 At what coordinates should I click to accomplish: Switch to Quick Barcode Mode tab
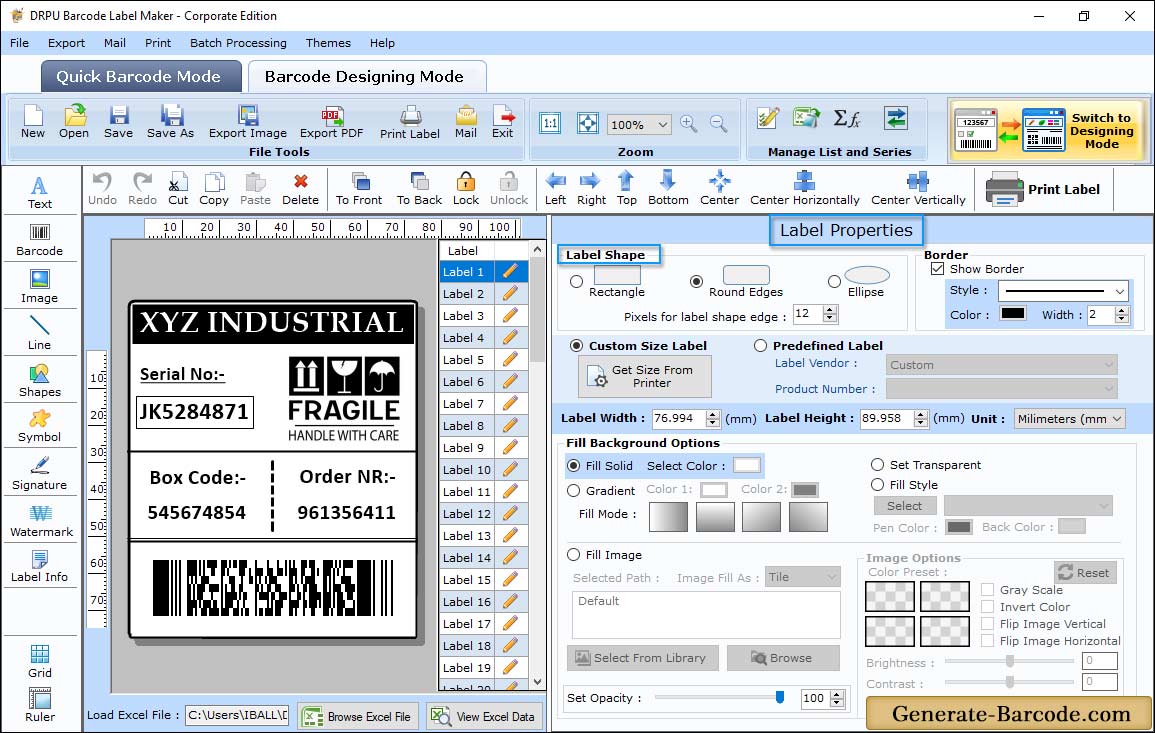(x=140, y=77)
